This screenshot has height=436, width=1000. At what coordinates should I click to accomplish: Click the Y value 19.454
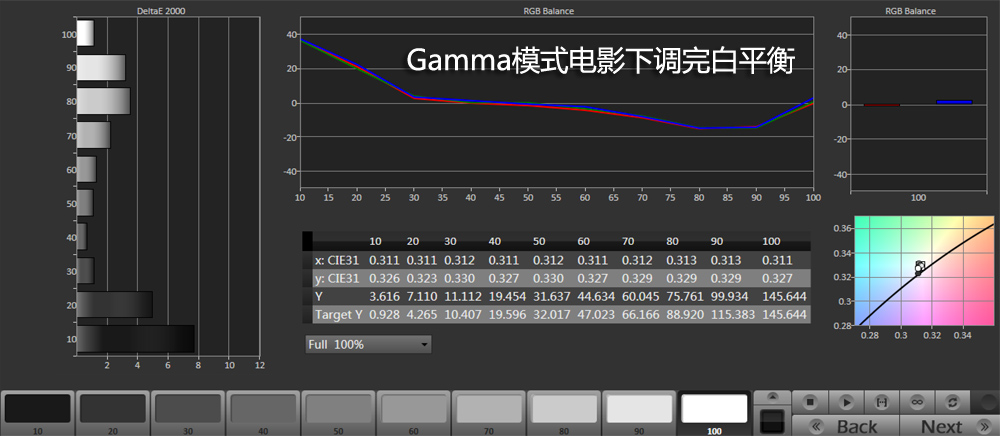click(x=507, y=296)
